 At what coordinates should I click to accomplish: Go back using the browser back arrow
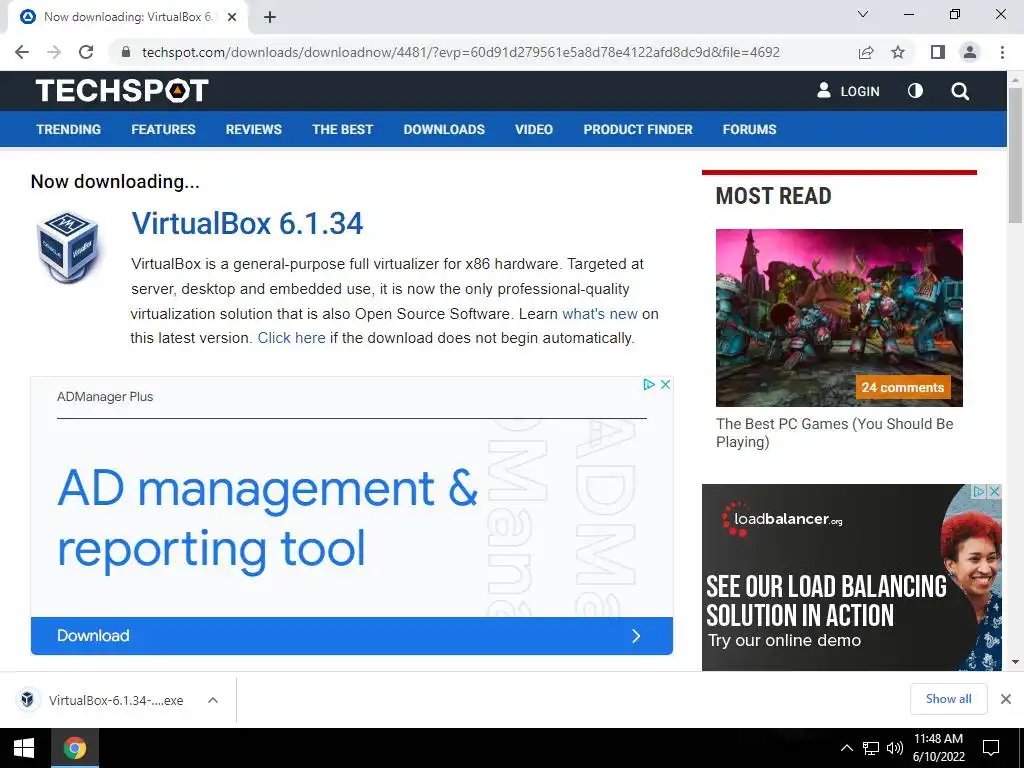click(22, 52)
